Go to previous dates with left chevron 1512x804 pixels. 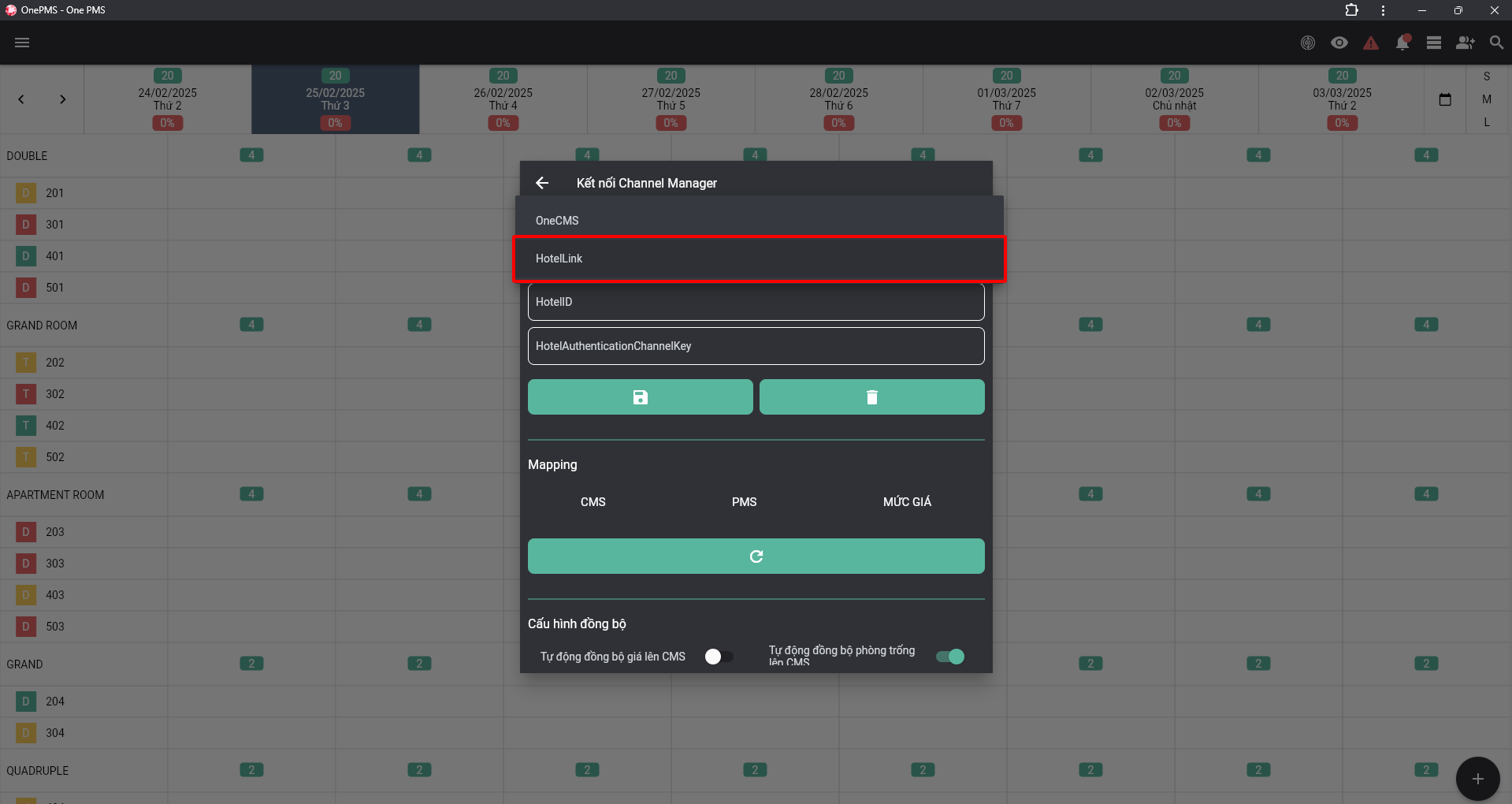tap(21, 99)
